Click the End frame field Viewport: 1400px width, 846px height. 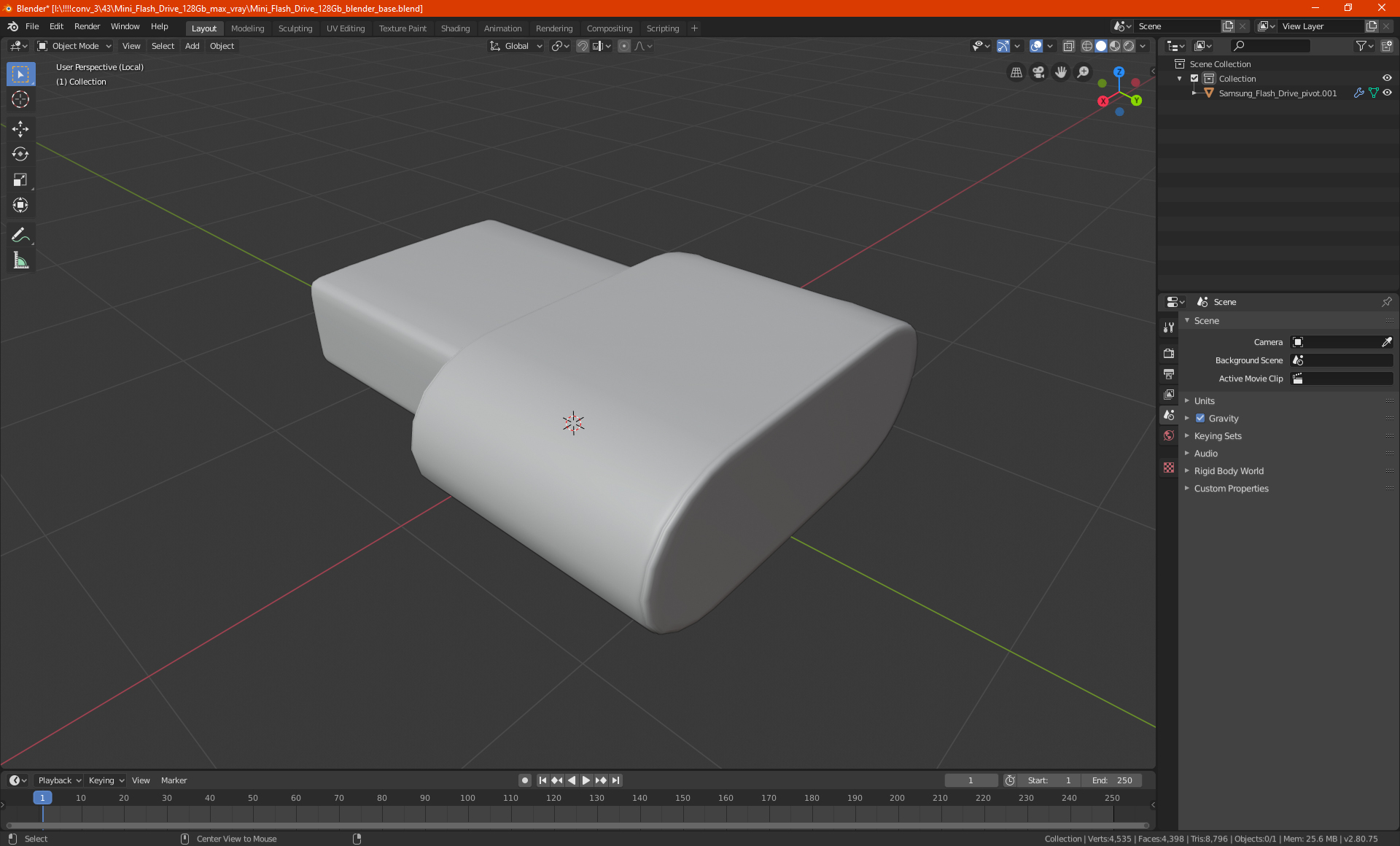click(1112, 780)
